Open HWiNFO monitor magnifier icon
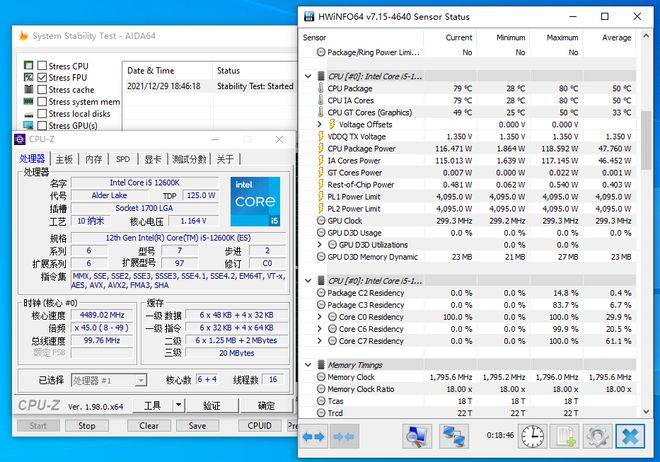Viewport: 660px width, 462px height. 416,436
